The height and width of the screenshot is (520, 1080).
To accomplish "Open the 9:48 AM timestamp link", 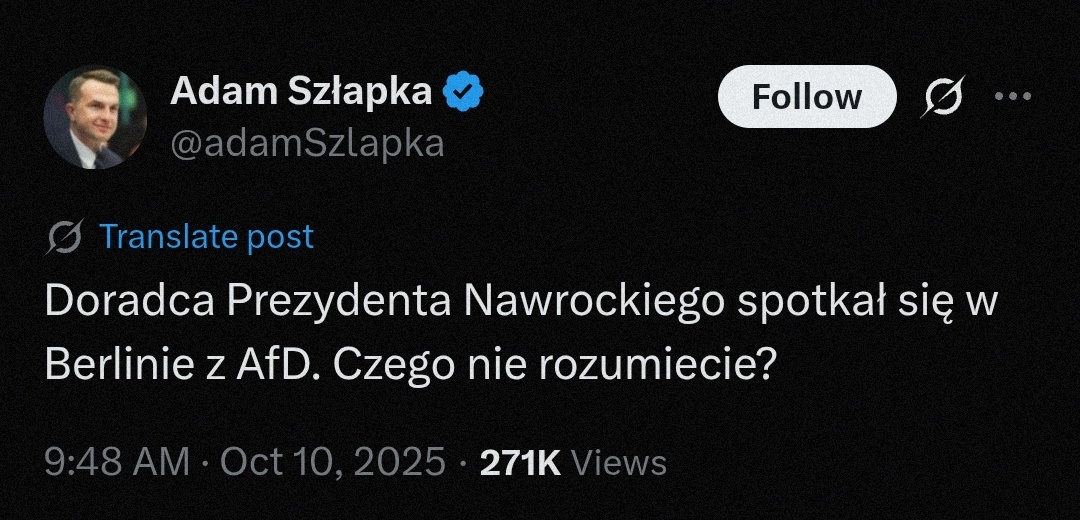I will pyautogui.click(x=117, y=462).
